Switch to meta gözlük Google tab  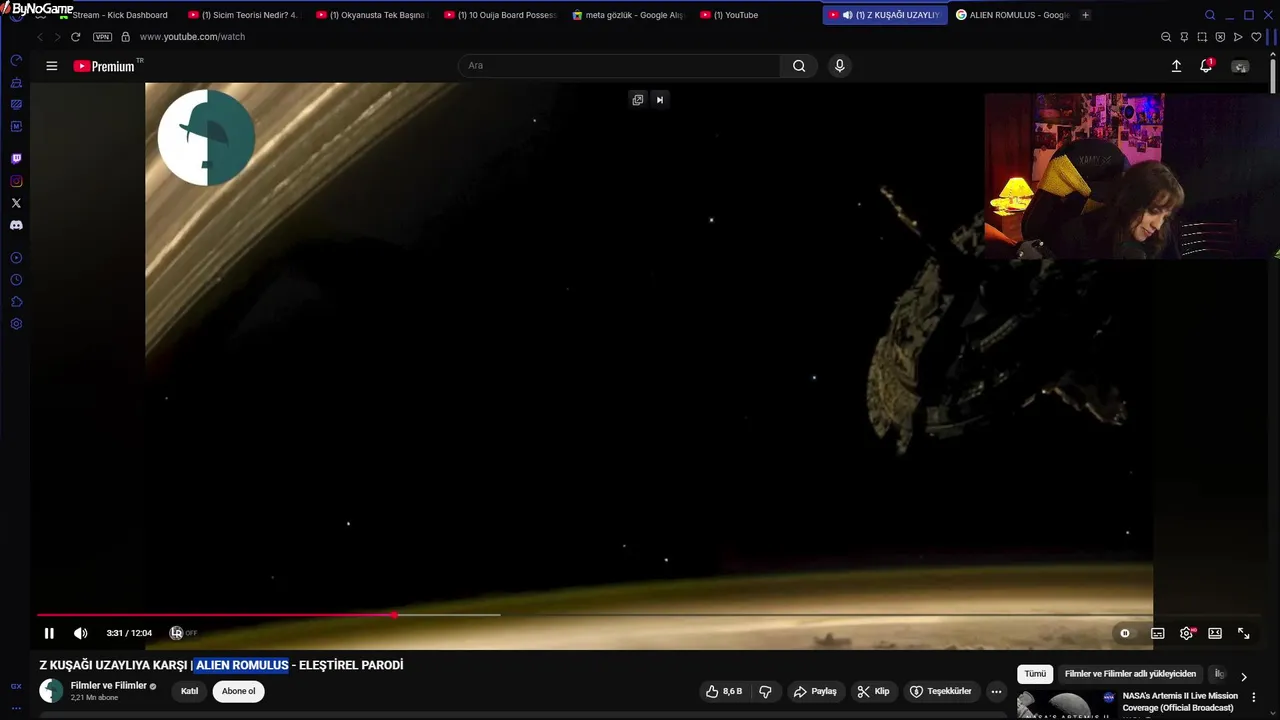coord(628,15)
